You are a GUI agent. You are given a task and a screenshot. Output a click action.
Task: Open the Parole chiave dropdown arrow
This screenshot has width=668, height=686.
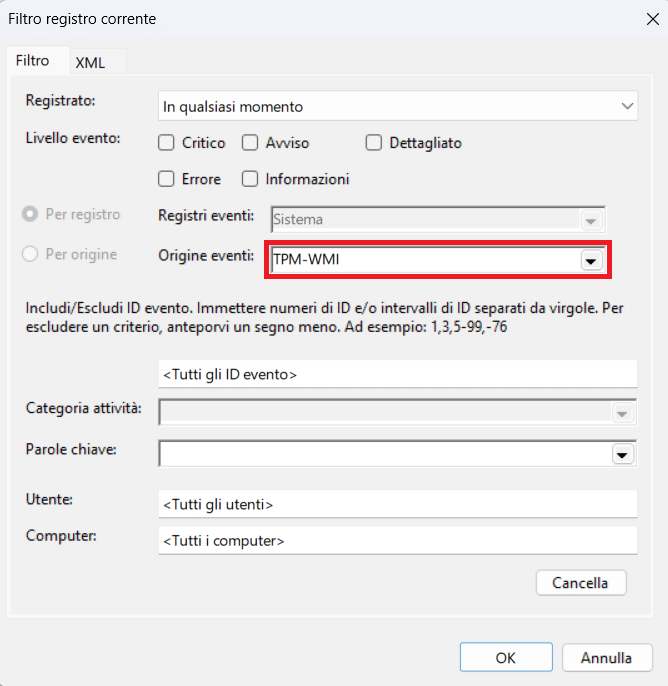[x=623, y=454]
